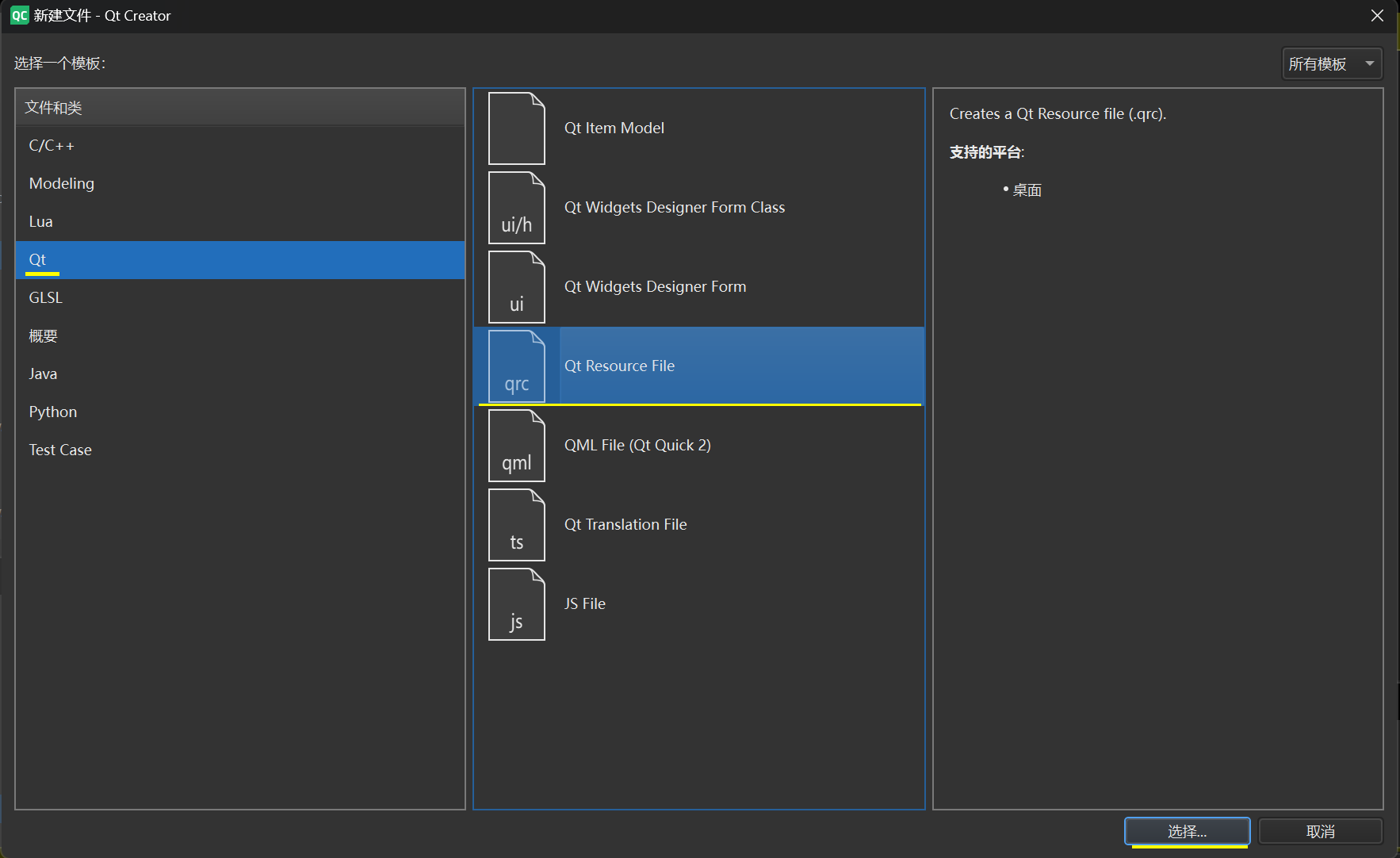1400x858 pixels.
Task: Choose the QML File (Qt Quick 2) template
Action: [x=699, y=446]
